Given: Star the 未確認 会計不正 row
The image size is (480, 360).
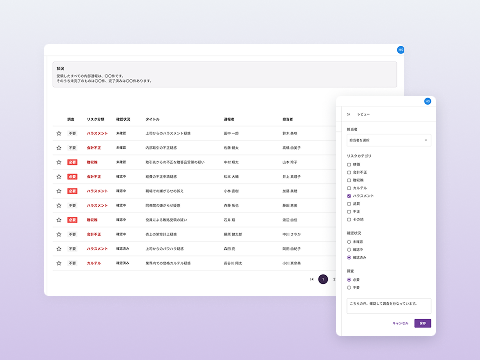Looking at the screenshot, I should [59, 148].
